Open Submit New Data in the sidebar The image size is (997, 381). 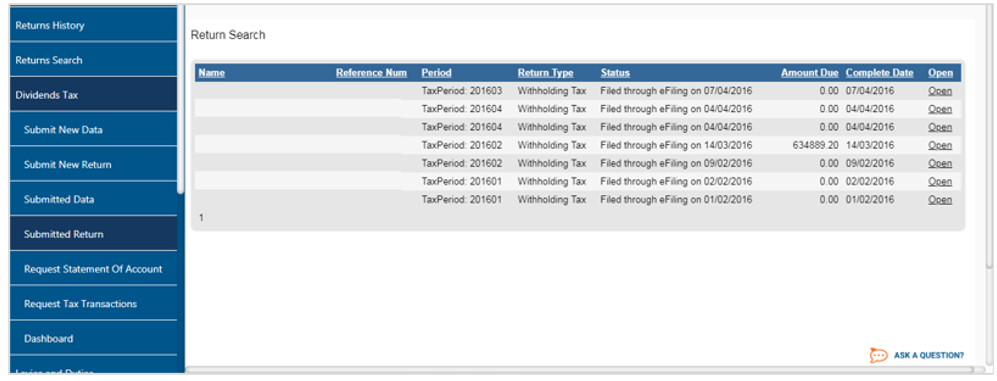[x=93, y=130]
